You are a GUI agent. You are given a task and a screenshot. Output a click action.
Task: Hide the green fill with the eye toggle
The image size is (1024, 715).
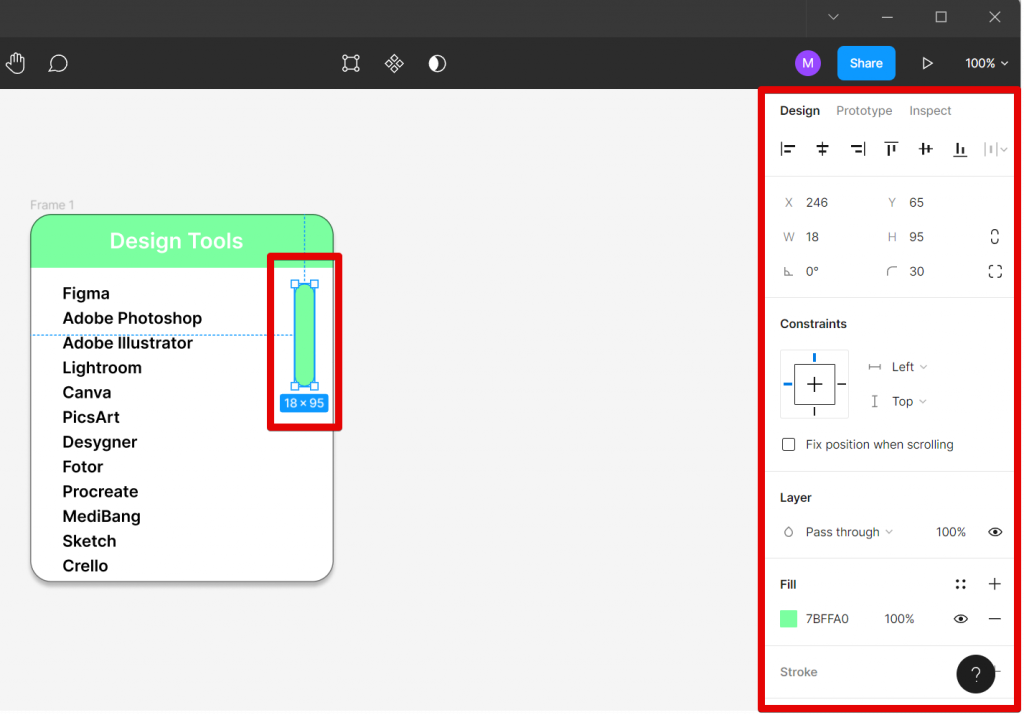[x=960, y=619]
